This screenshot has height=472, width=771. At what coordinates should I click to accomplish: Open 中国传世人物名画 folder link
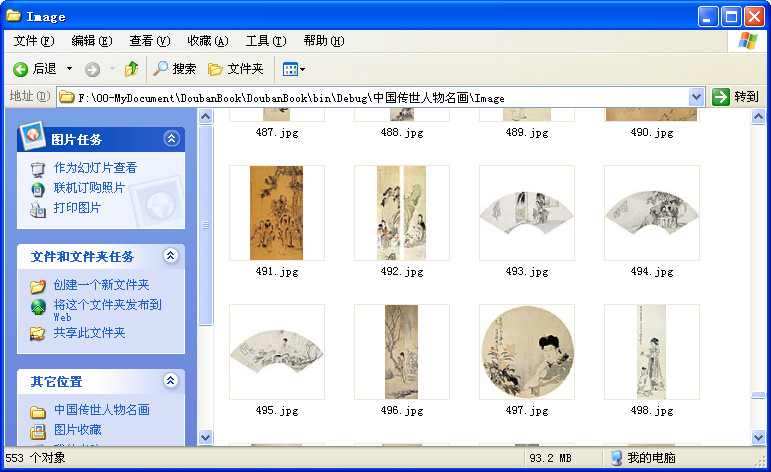[x=102, y=410]
